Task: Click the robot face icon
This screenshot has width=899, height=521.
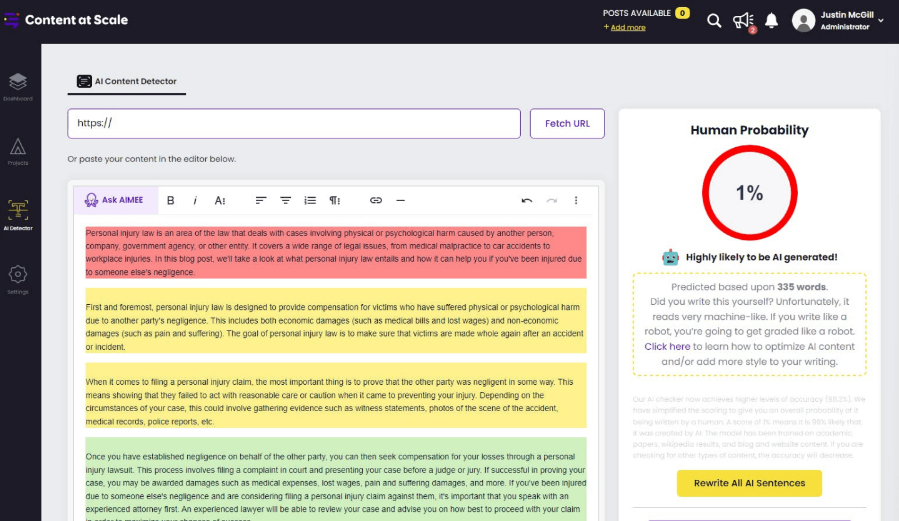Action: point(670,257)
